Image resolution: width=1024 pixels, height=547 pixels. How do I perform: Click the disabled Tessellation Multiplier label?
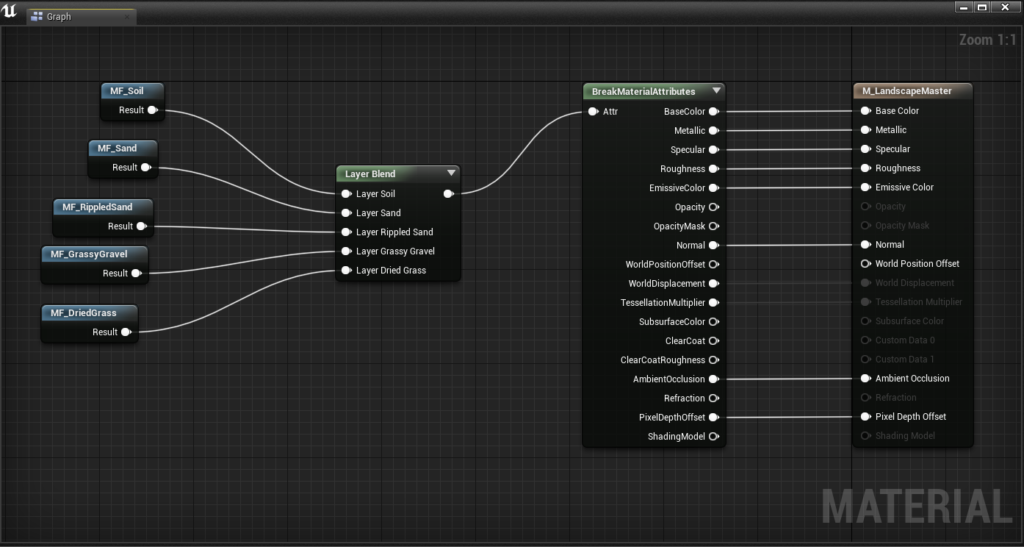tap(919, 302)
